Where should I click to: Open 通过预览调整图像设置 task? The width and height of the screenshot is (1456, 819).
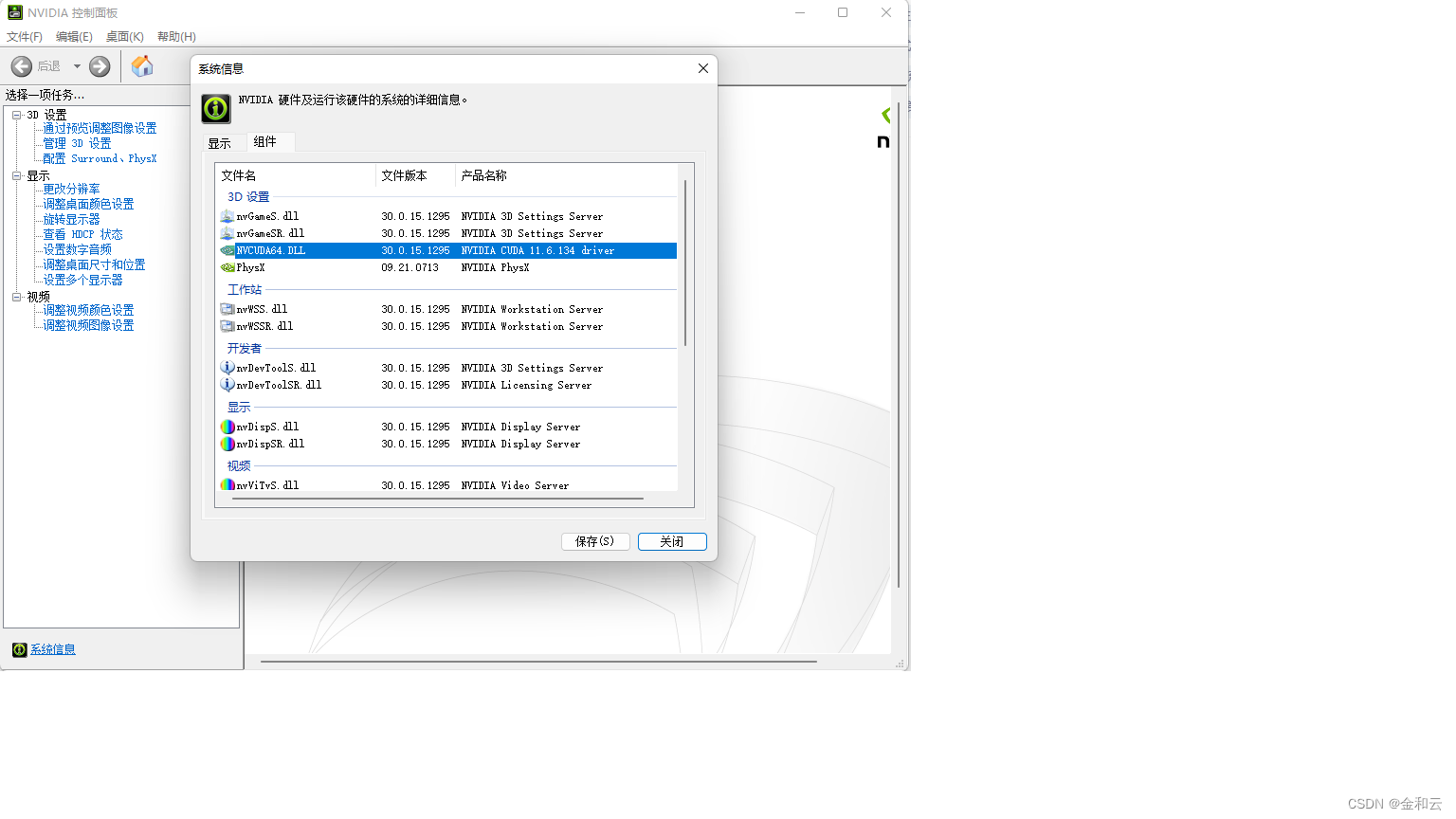(100, 128)
